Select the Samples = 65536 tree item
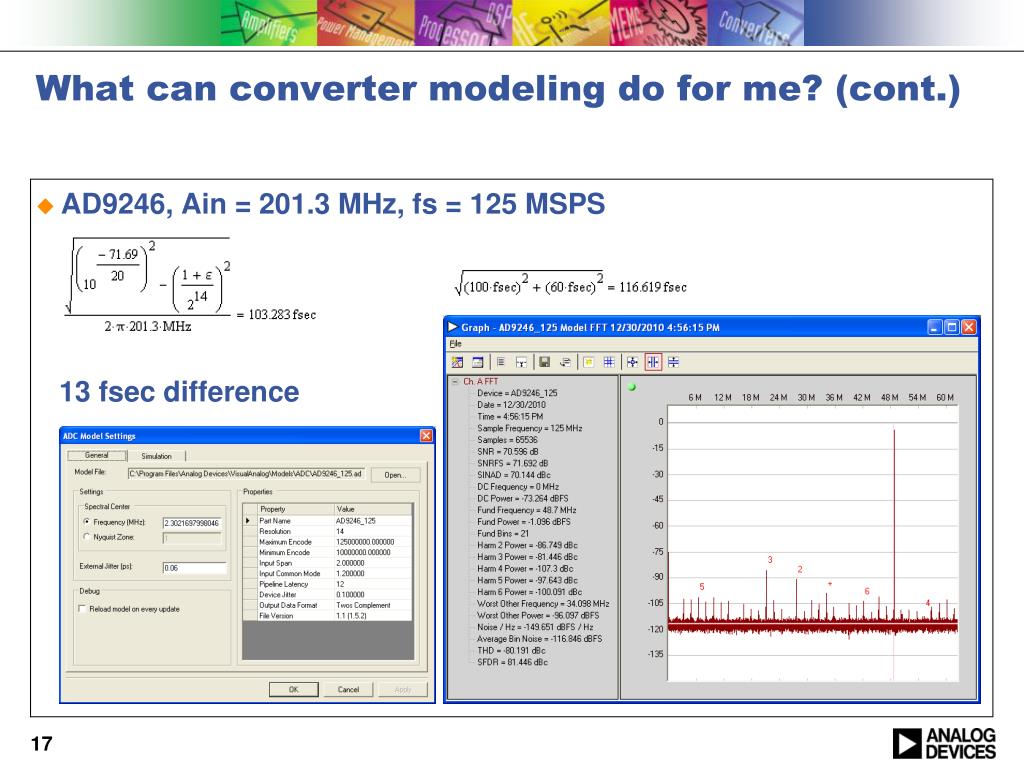This screenshot has height=768, width=1024. click(x=507, y=440)
